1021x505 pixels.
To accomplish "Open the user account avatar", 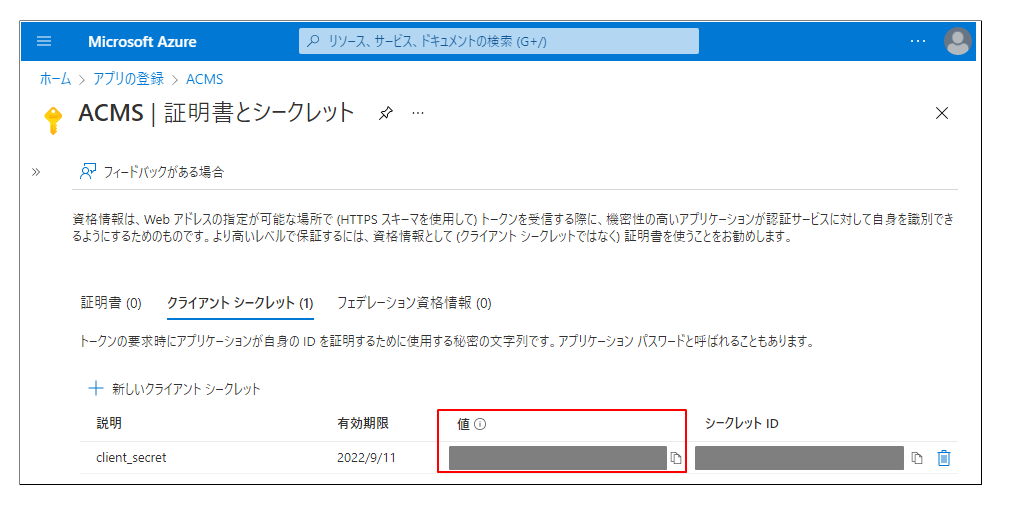I will [957, 41].
